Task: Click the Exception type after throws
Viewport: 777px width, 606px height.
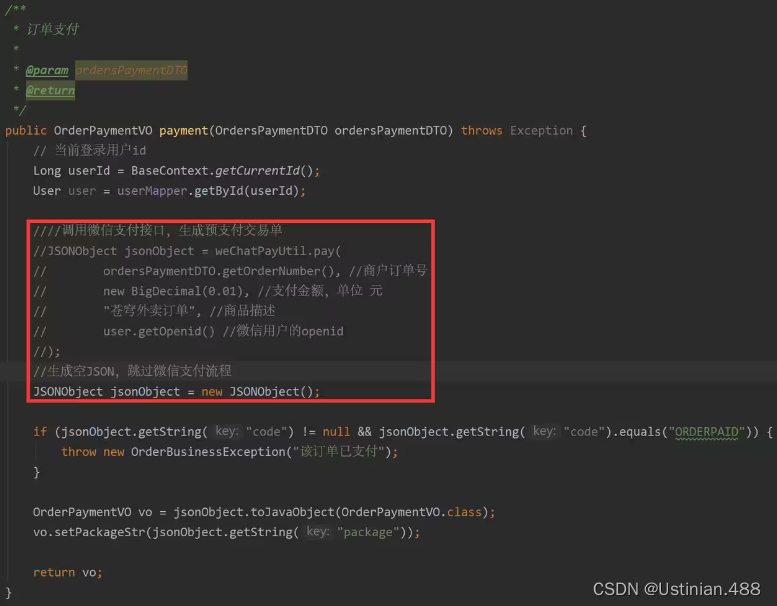Action: [541, 131]
